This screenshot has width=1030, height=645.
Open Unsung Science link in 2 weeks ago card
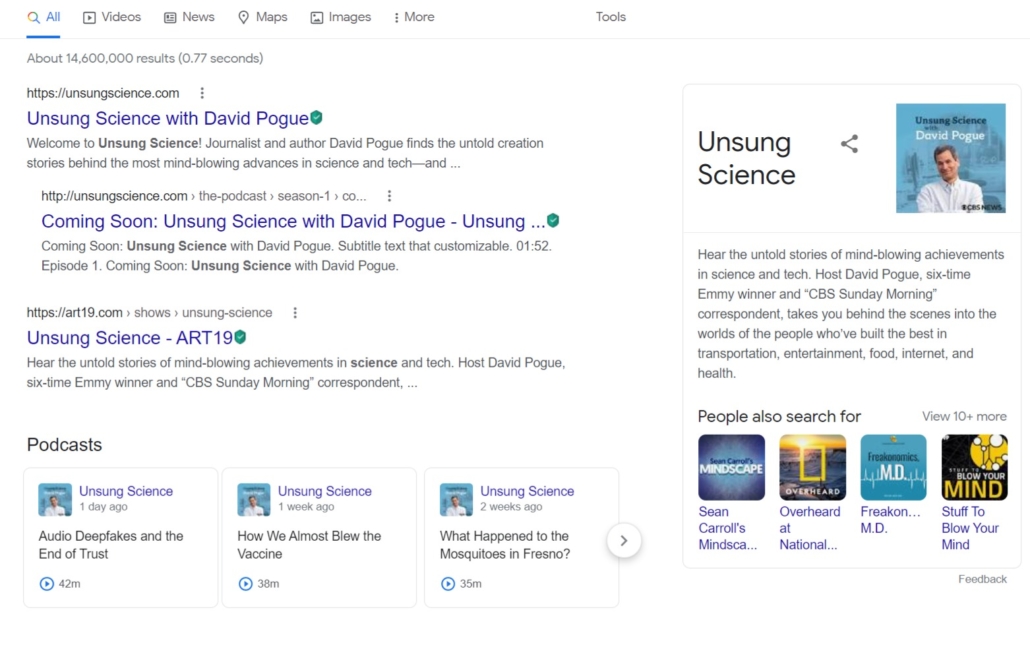click(527, 491)
